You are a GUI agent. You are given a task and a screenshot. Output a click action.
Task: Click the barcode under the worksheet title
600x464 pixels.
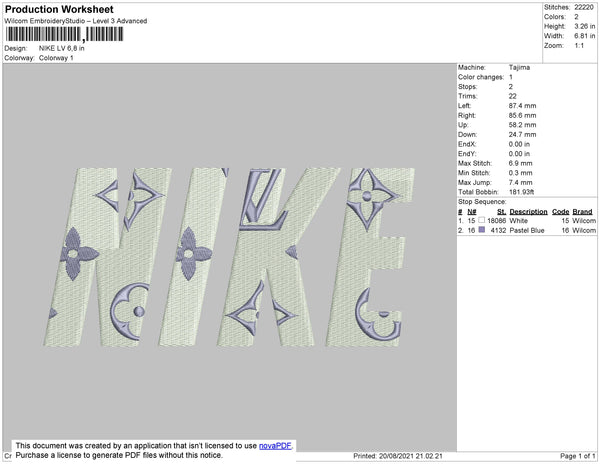(x=64, y=34)
